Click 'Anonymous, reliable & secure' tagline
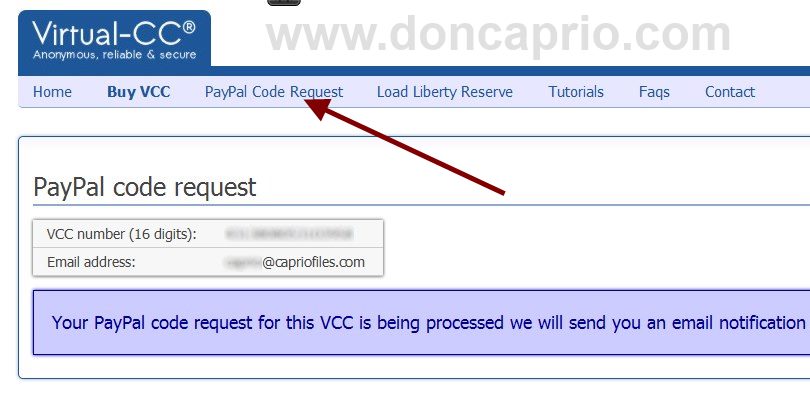The width and height of the screenshot is (810, 401). (115, 55)
